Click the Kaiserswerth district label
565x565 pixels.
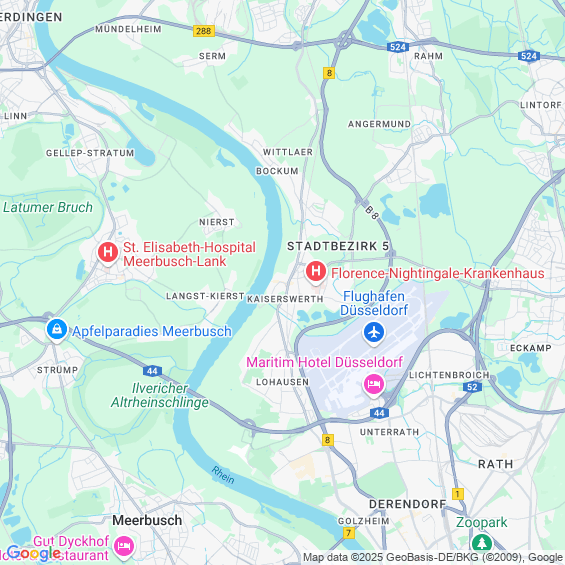pos(285,299)
